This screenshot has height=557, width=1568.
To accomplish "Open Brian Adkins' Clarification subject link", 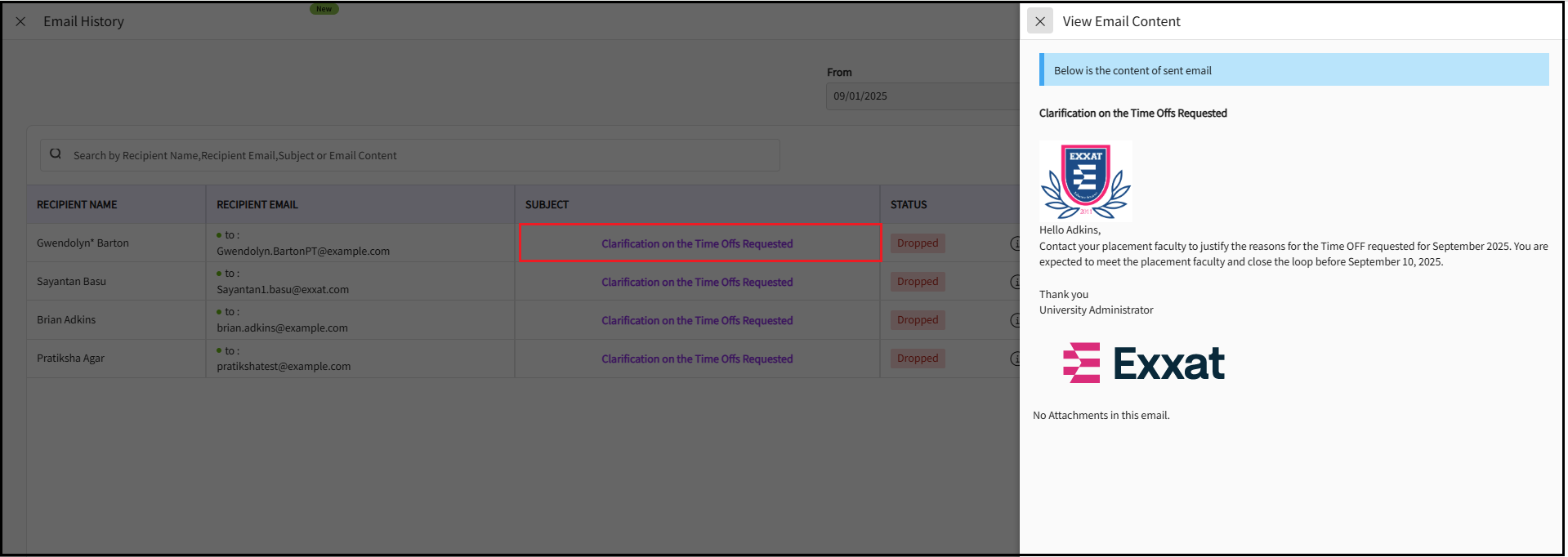I will (x=697, y=321).
